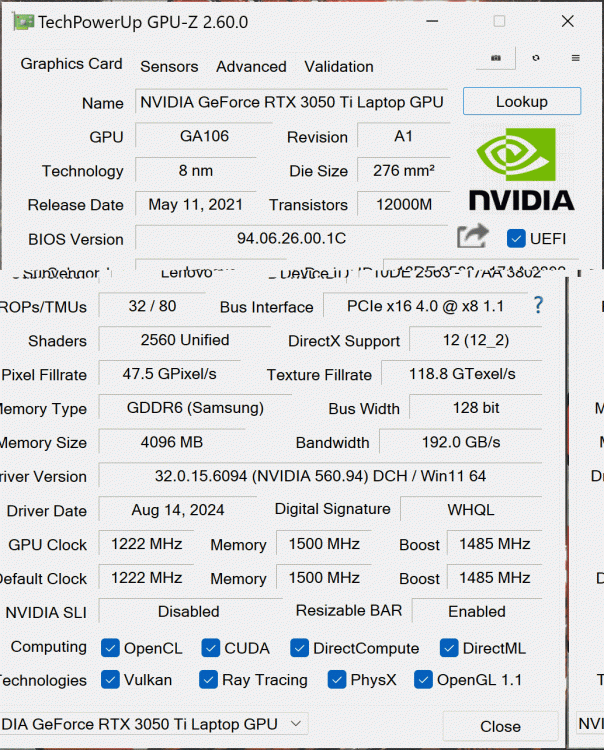Click the BIOS Version field

tap(291, 239)
